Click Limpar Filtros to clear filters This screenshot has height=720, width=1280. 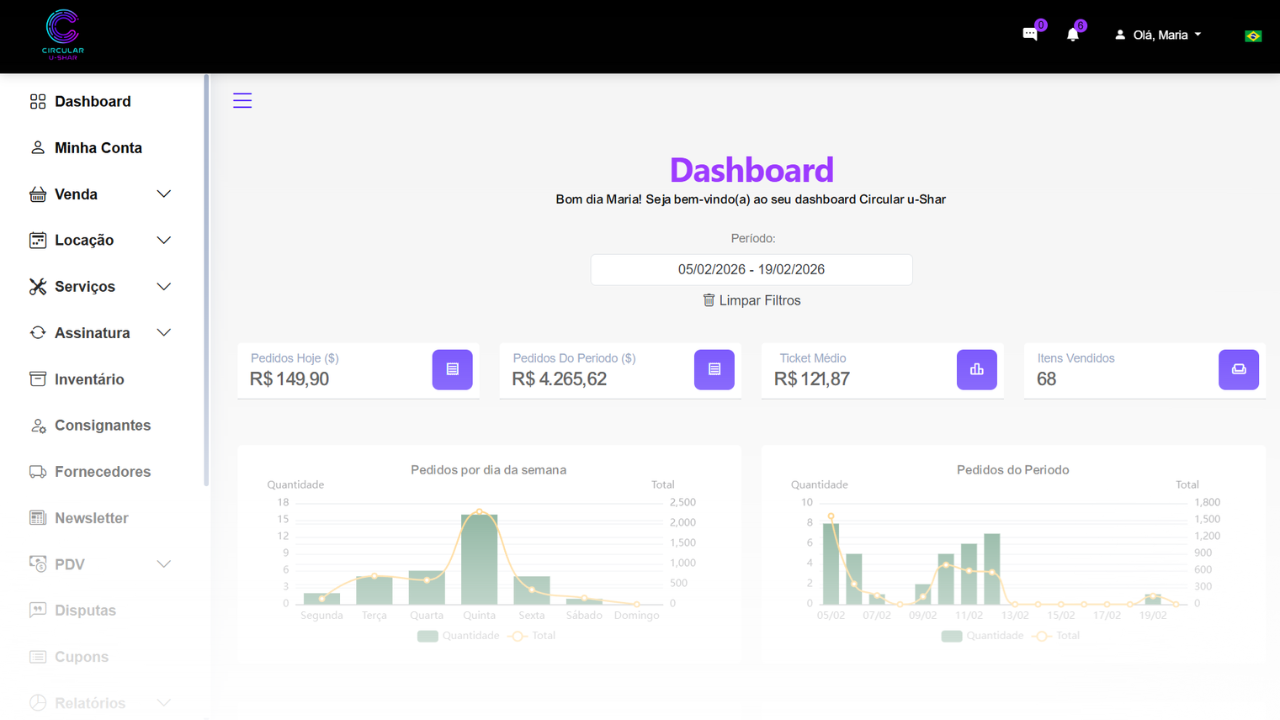(751, 300)
